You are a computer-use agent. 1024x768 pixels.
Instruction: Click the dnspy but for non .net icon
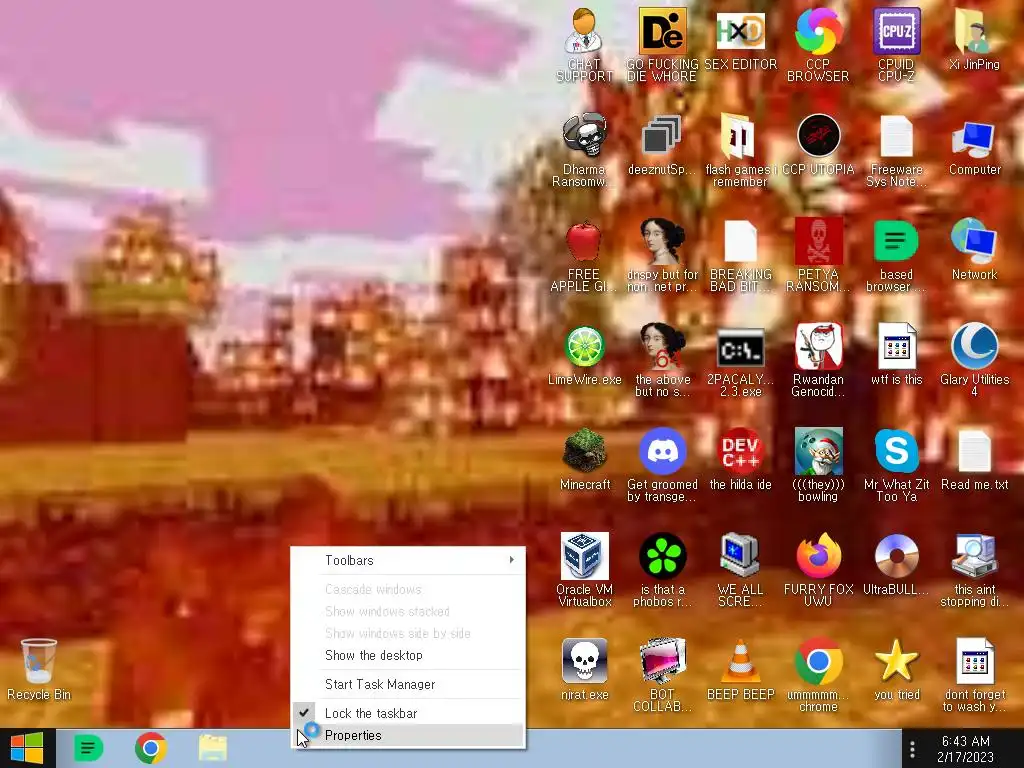[662, 255]
